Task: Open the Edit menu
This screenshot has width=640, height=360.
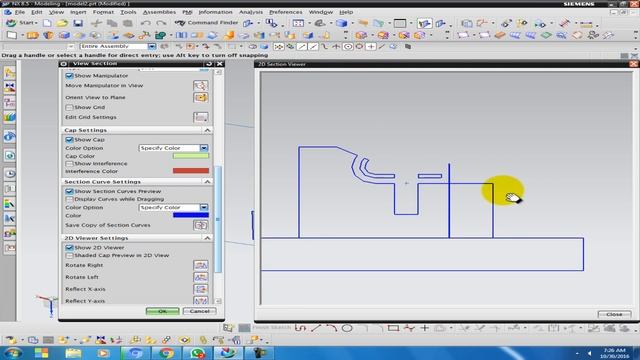Action: [37, 12]
